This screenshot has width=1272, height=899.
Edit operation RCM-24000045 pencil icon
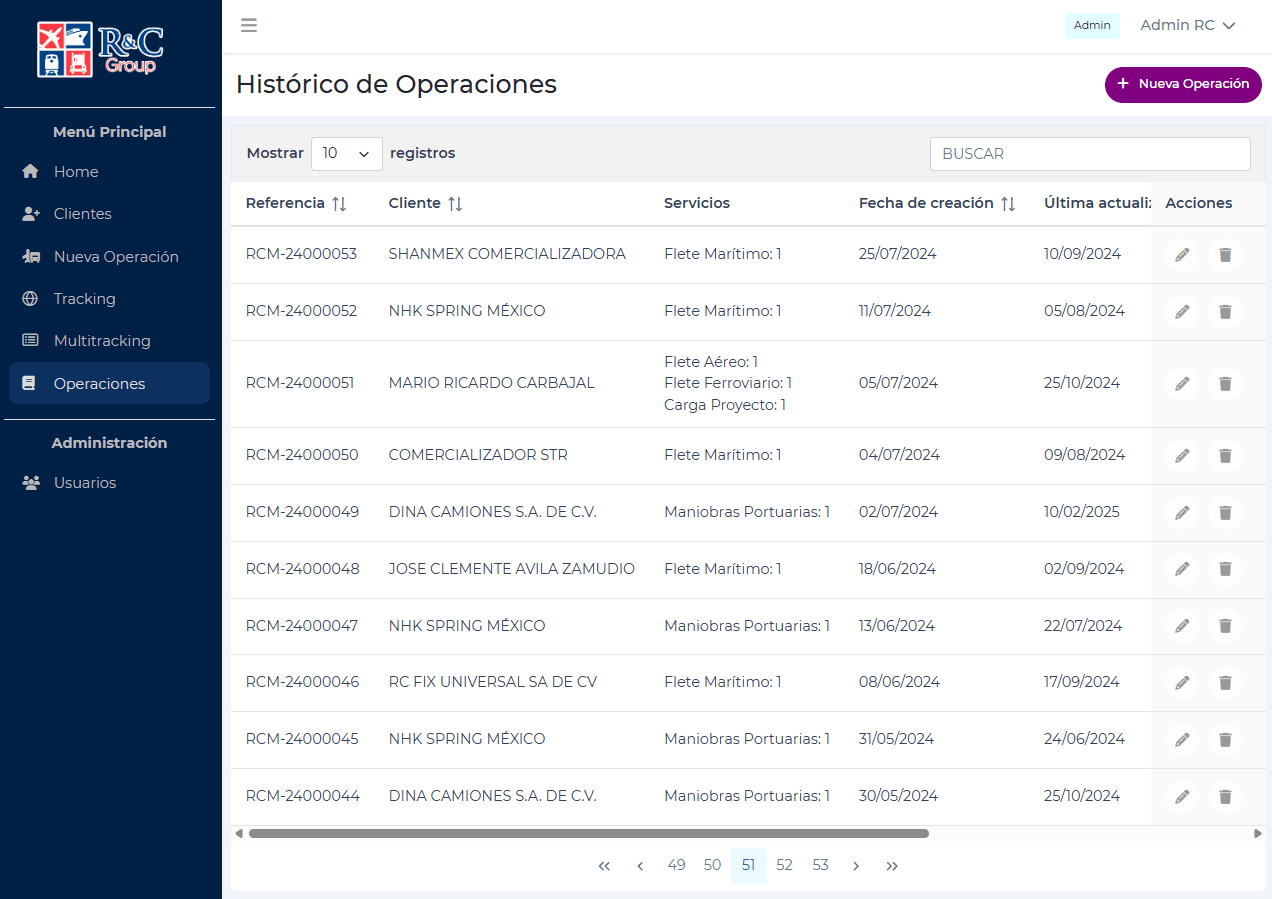1182,740
